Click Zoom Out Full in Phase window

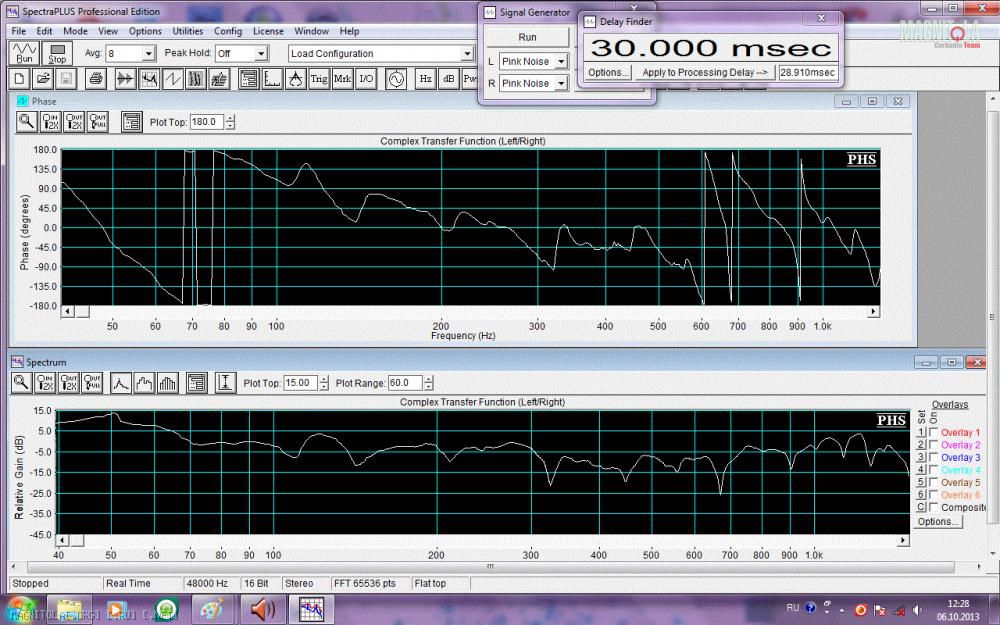click(98, 121)
